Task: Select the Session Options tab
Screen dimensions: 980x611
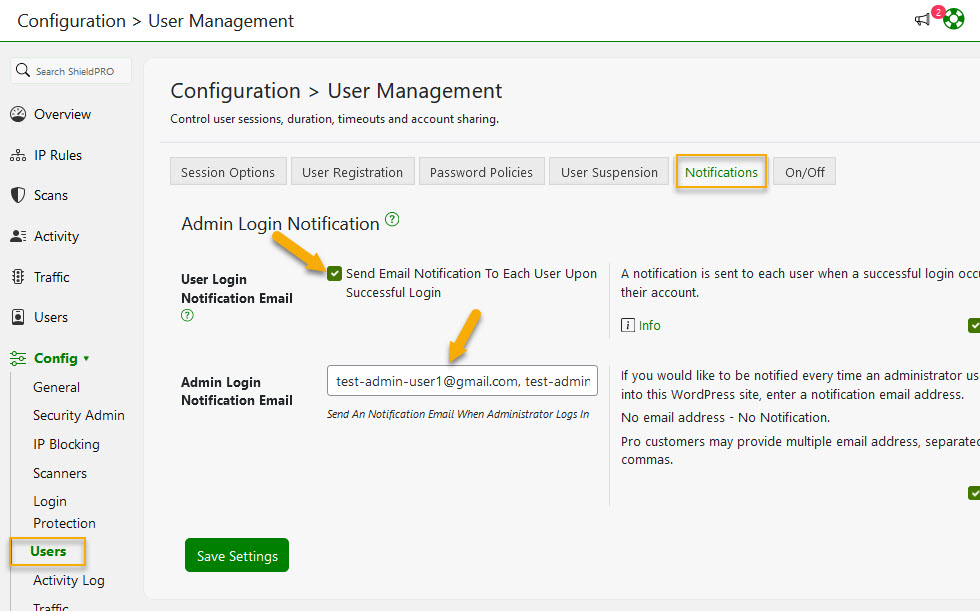Action: click(228, 171)
